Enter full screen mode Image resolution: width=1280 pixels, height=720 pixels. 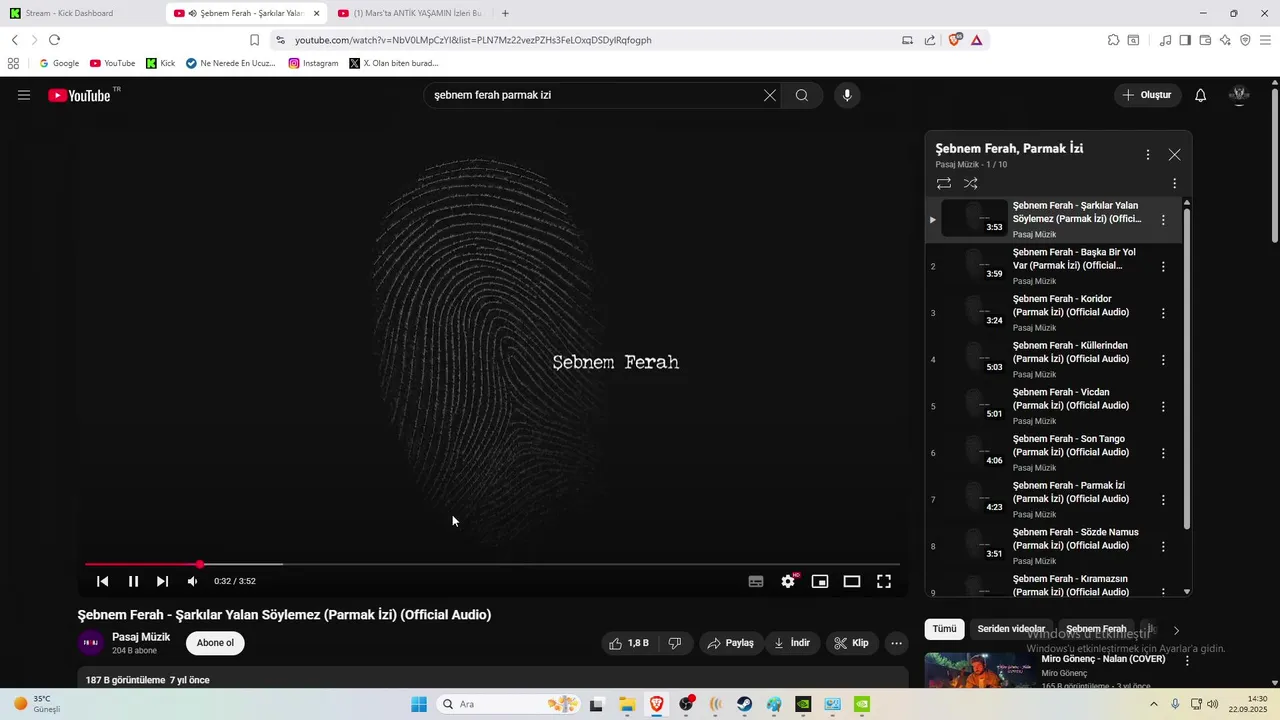(884, 581)
